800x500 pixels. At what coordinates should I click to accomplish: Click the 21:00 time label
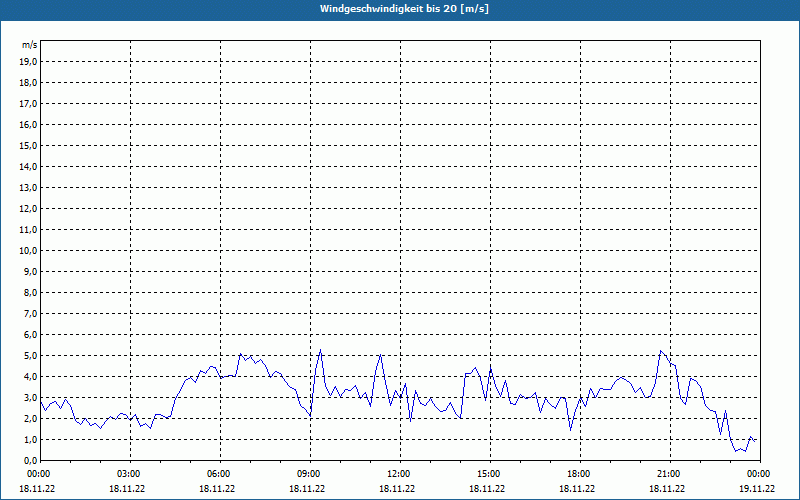670,474
